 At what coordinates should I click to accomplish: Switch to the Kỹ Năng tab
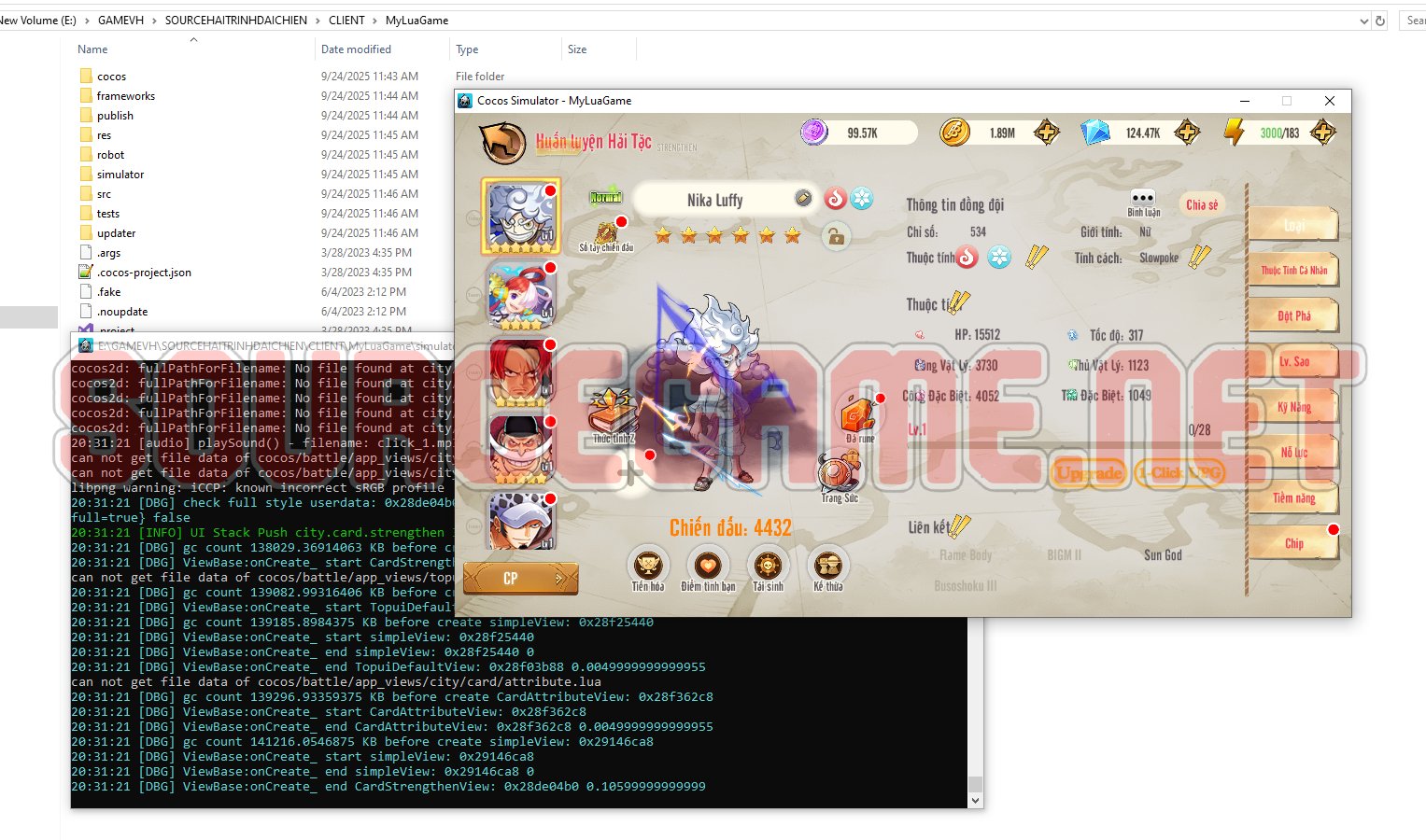coord(1293,407)
